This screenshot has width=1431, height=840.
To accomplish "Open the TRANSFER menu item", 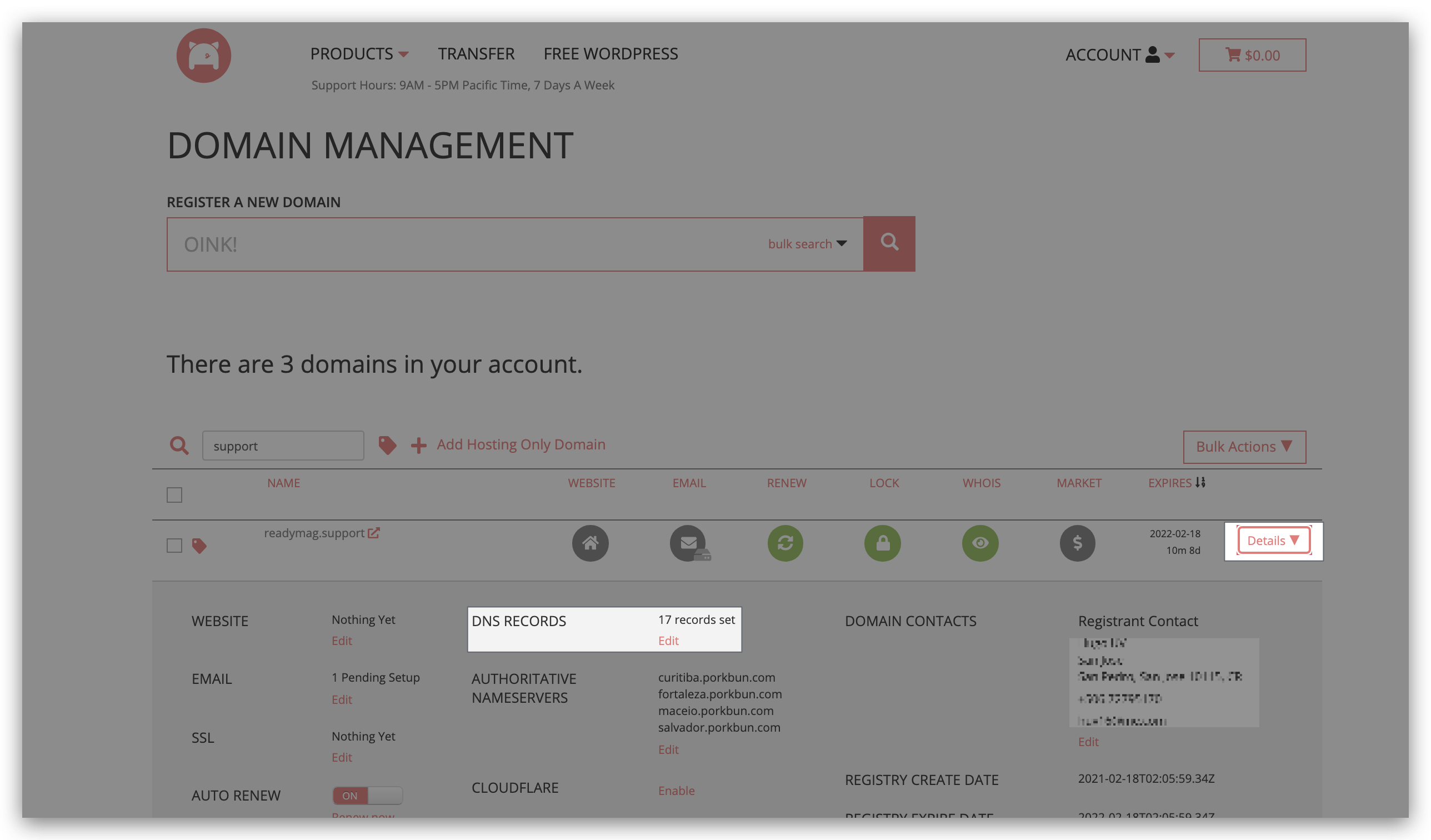I will [x=476, y=53].
